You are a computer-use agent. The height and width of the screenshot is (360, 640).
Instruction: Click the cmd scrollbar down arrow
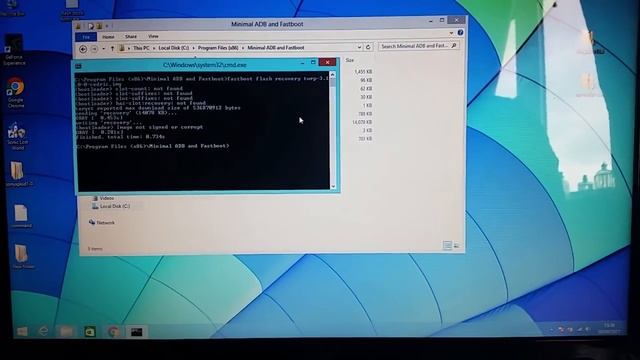click(333, 186)
